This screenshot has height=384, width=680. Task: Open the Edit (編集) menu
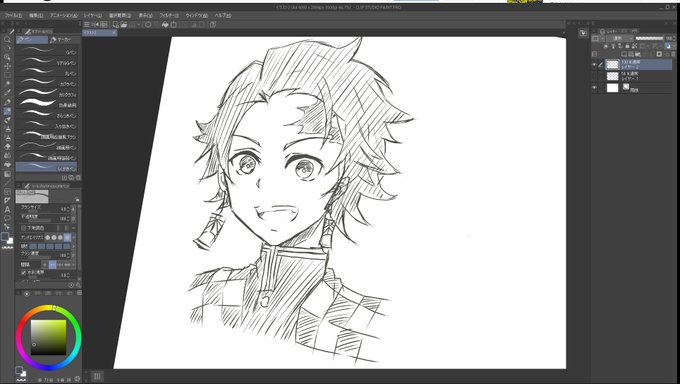point(36,15)
